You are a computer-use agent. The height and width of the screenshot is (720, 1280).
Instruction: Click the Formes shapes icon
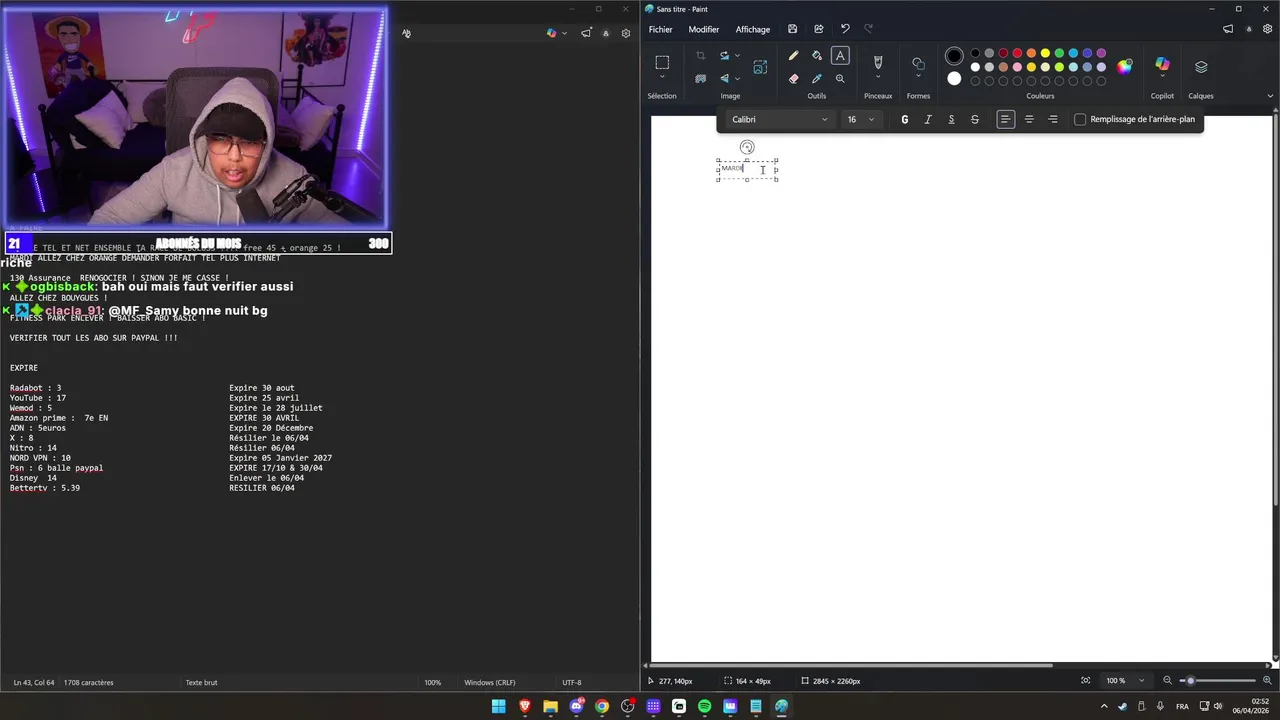918,63
